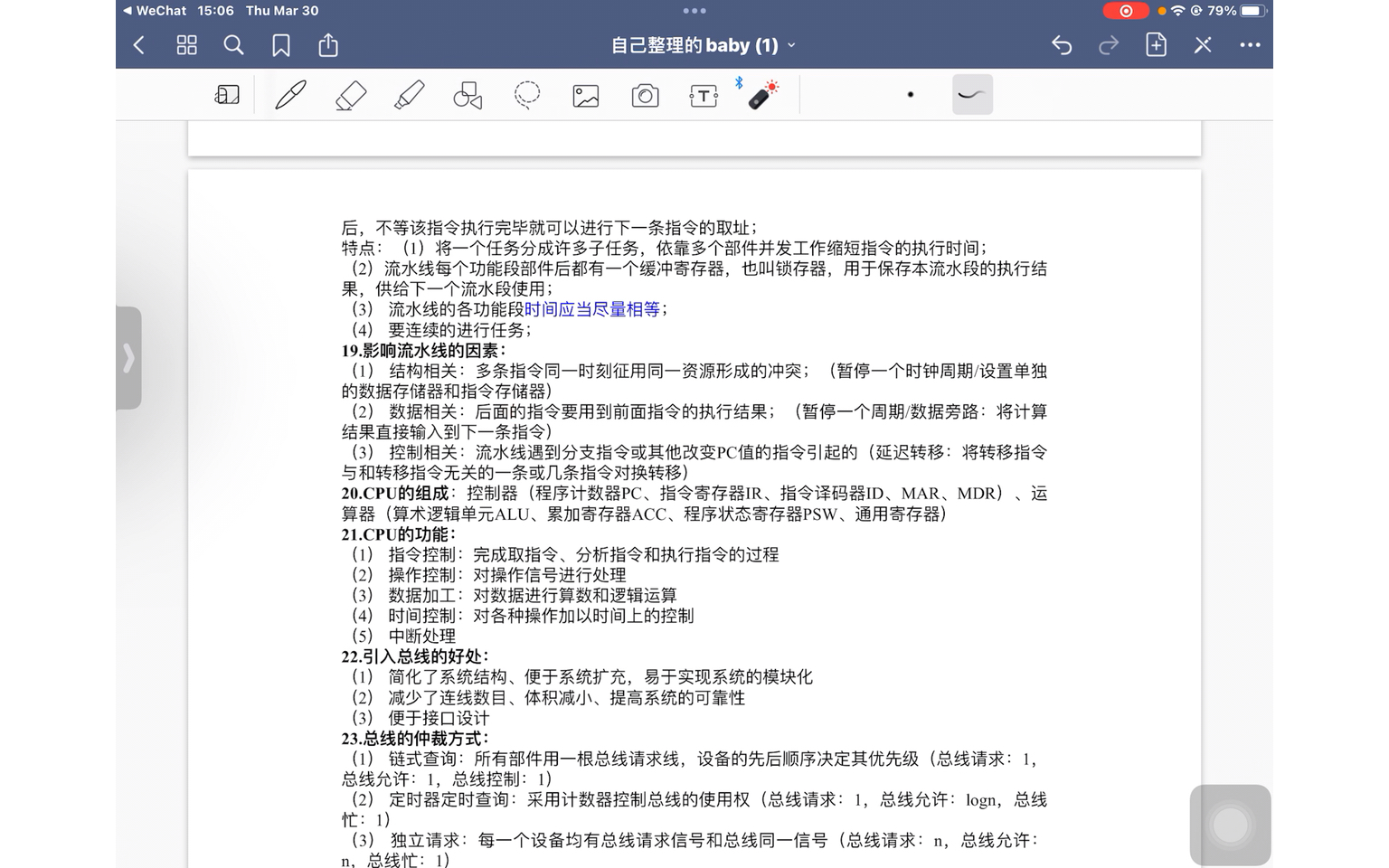Tap the status bar time 15:06
This screenshot has height=868, width=1389.
click(x=215, y=11)
